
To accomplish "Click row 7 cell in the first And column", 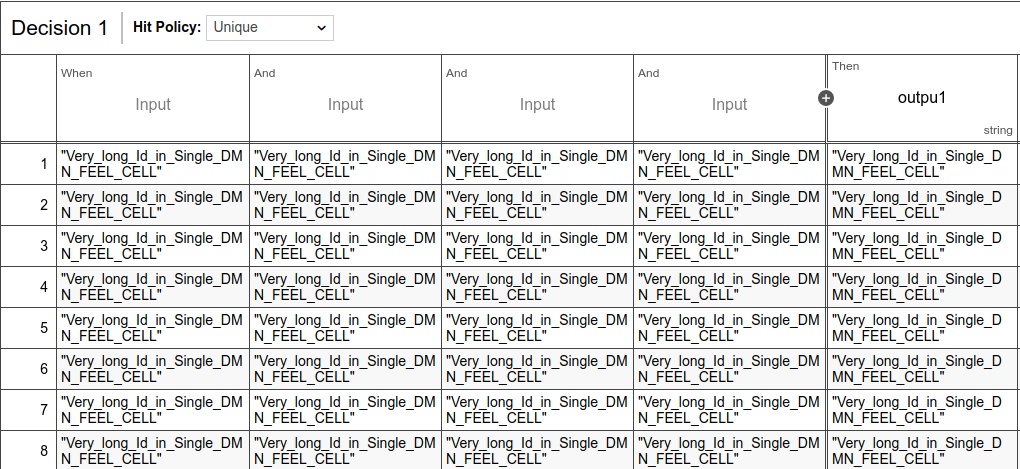I will 345,410.
